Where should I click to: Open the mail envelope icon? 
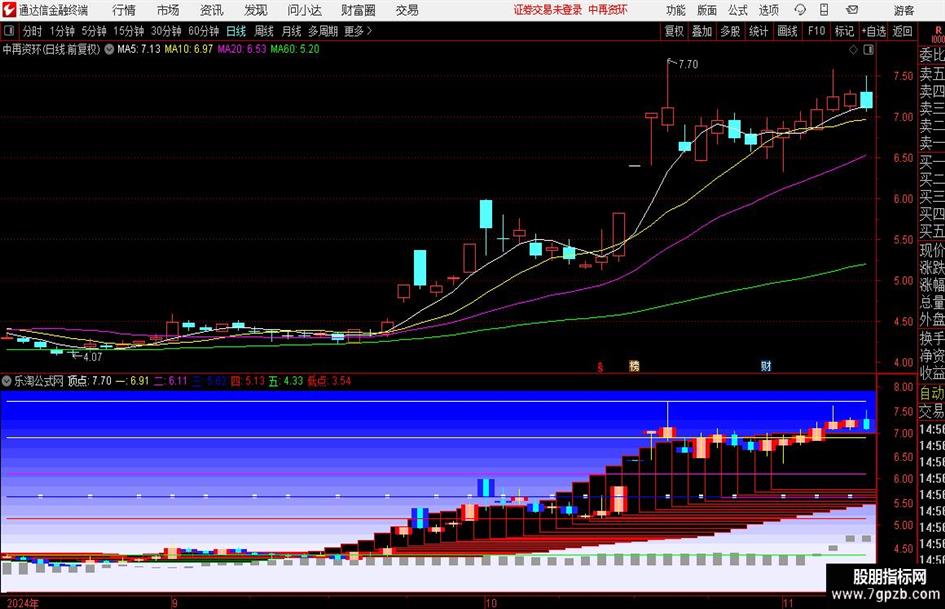(x=852, y=10)
